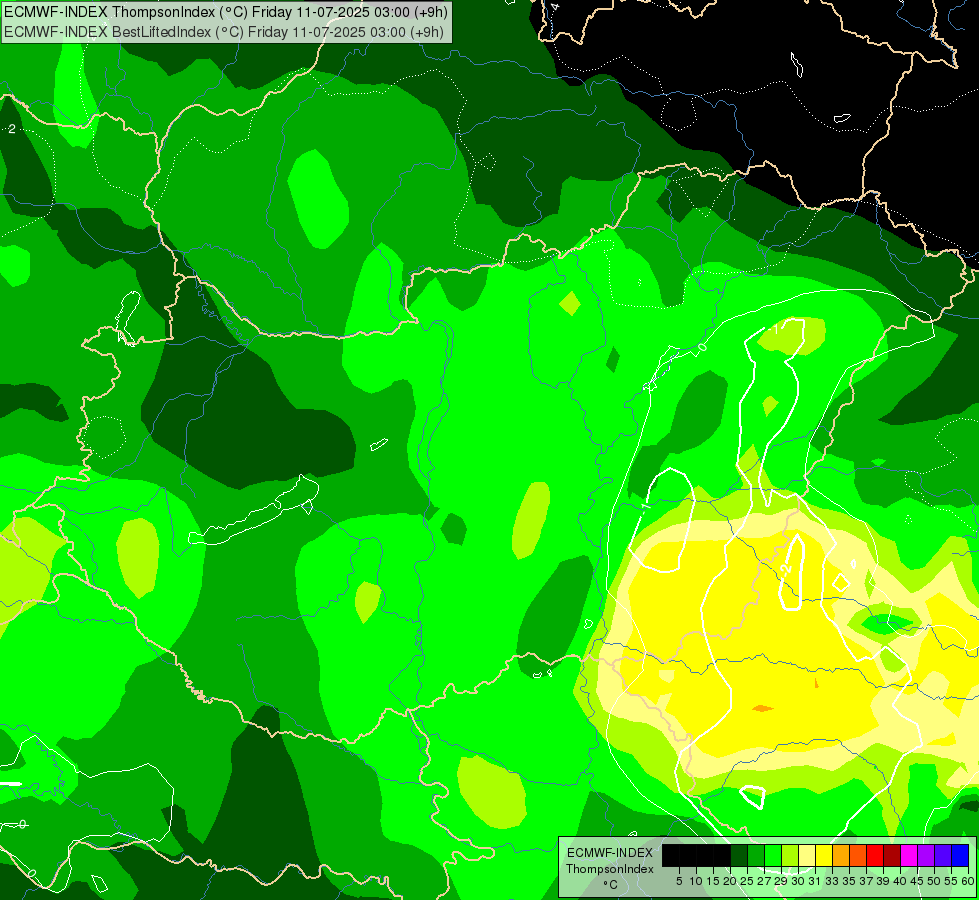
Task: Click legend tick value 35
Action: coord(849,881)
